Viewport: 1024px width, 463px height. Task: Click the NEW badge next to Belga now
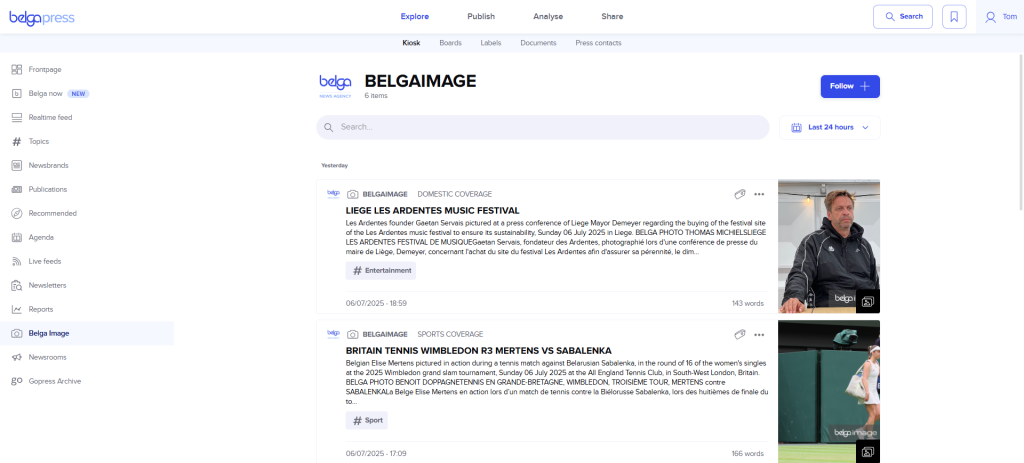78,93
